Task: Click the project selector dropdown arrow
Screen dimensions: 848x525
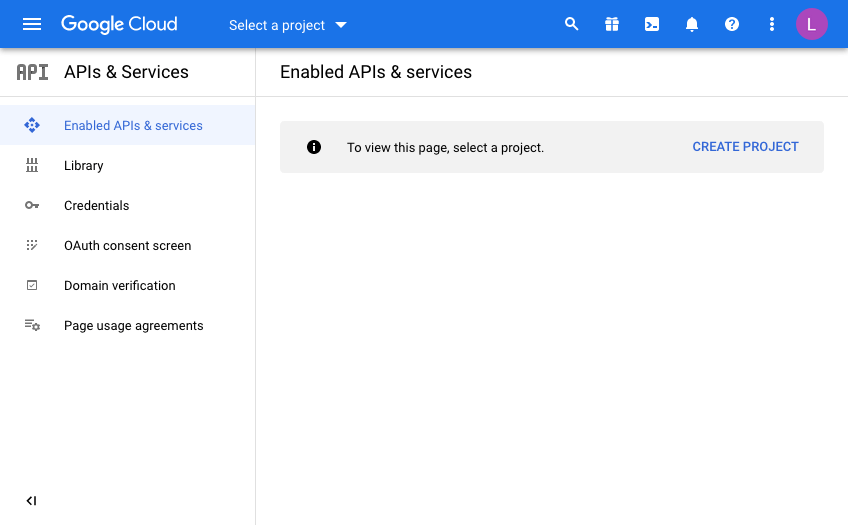Action: coord(341,25)
